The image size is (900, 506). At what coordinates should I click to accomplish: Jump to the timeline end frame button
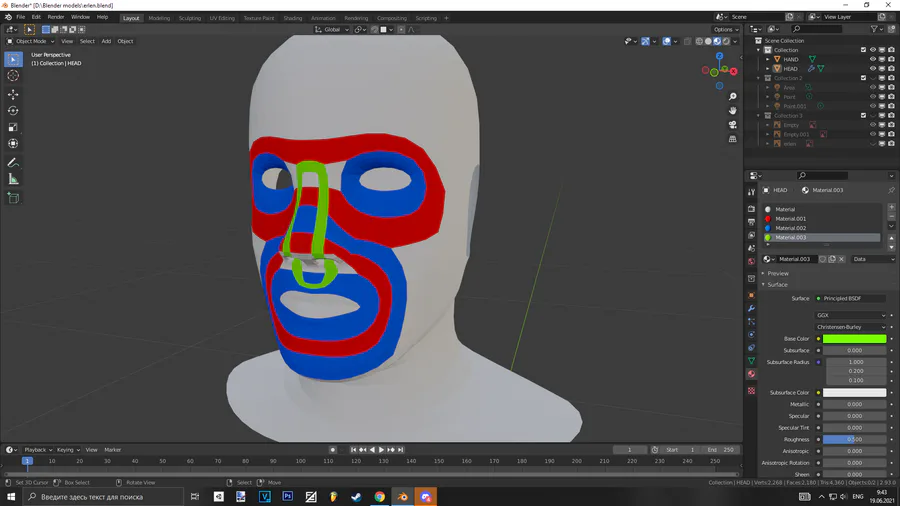coord(401,450)
